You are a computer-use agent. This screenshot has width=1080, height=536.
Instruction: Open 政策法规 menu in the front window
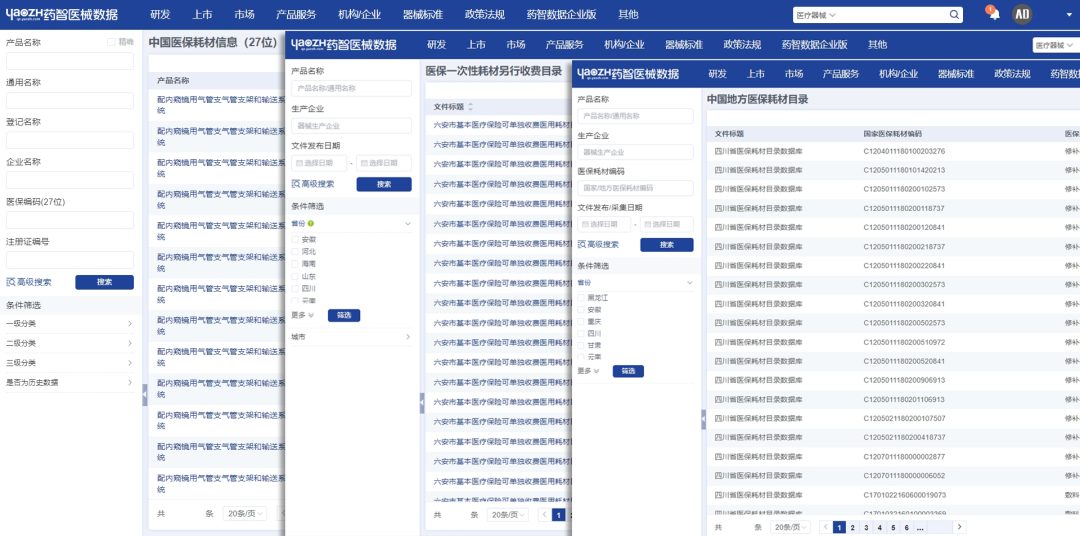[1012, 74]
